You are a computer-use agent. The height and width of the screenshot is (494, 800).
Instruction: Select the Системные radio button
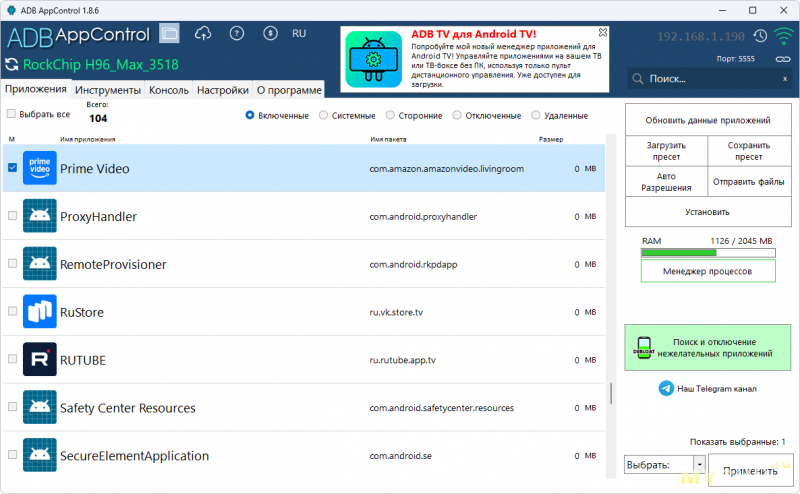323,115
